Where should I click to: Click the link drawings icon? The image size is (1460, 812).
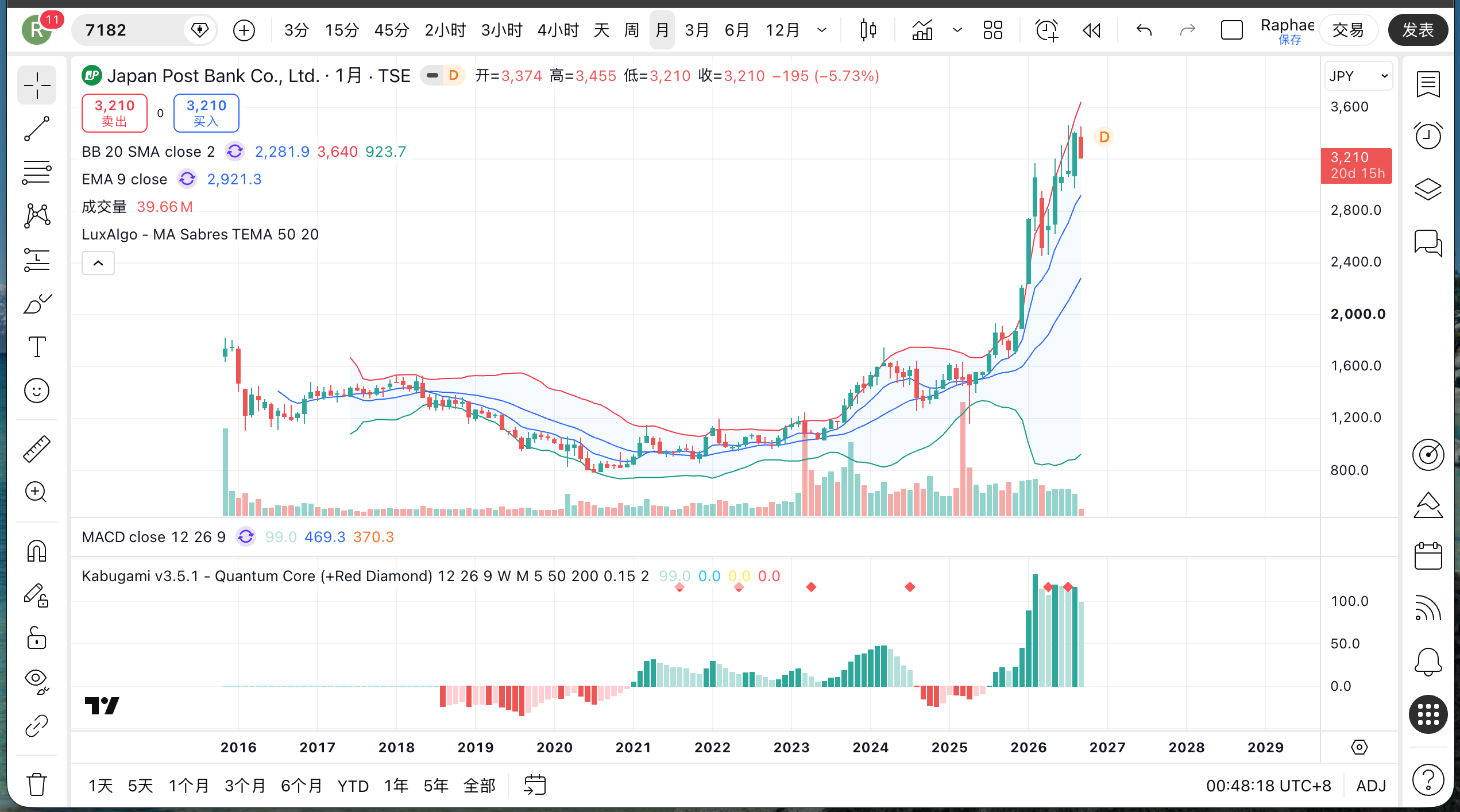(x=37, y=726)
